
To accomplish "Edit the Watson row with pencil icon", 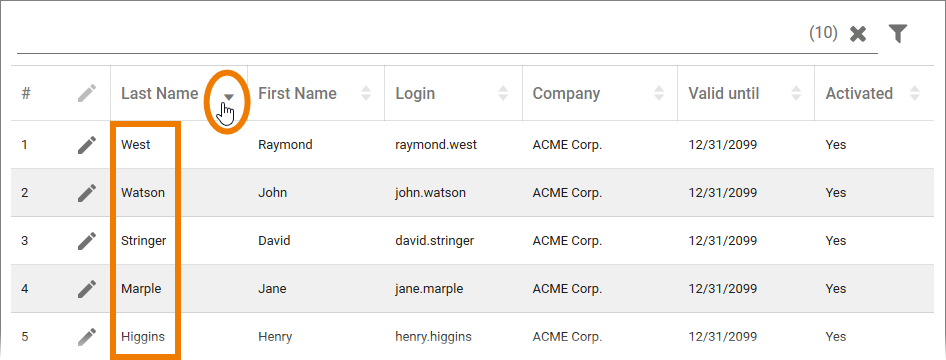I will coord(87,193).
